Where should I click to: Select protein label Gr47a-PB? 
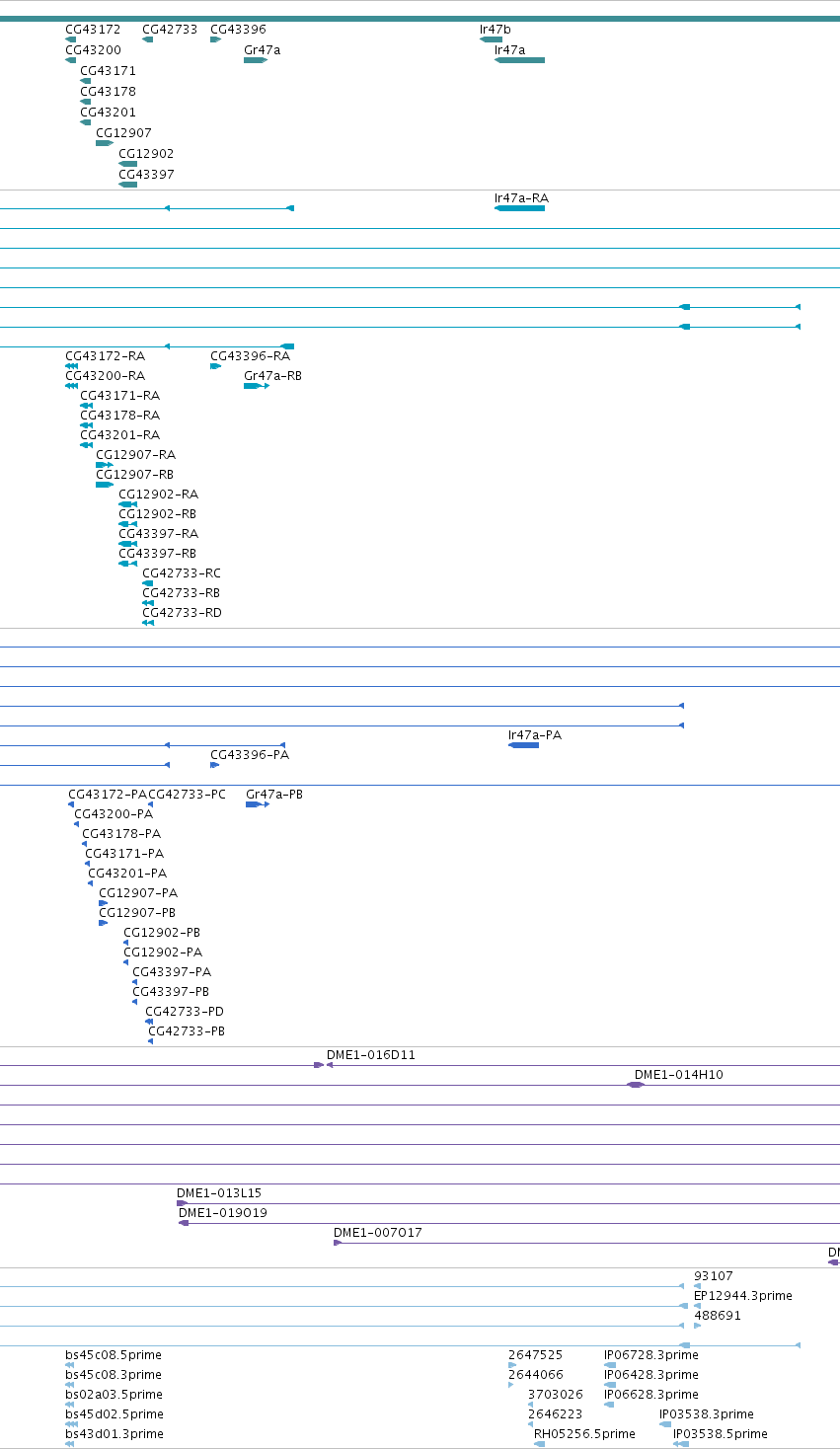(x=274, y=795)
